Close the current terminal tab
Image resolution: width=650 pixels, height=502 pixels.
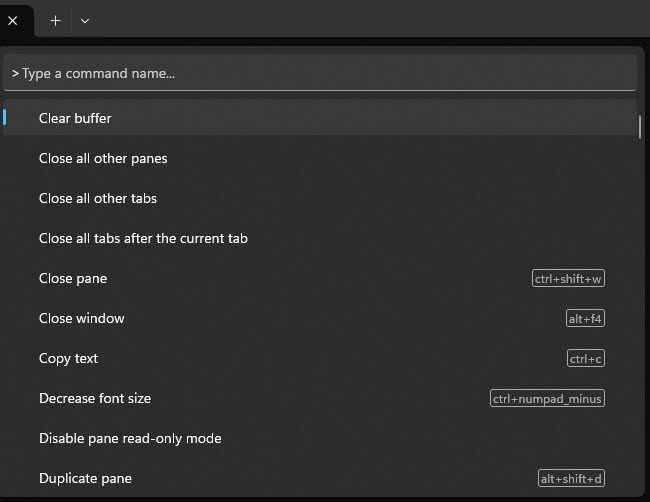(12, 20)
